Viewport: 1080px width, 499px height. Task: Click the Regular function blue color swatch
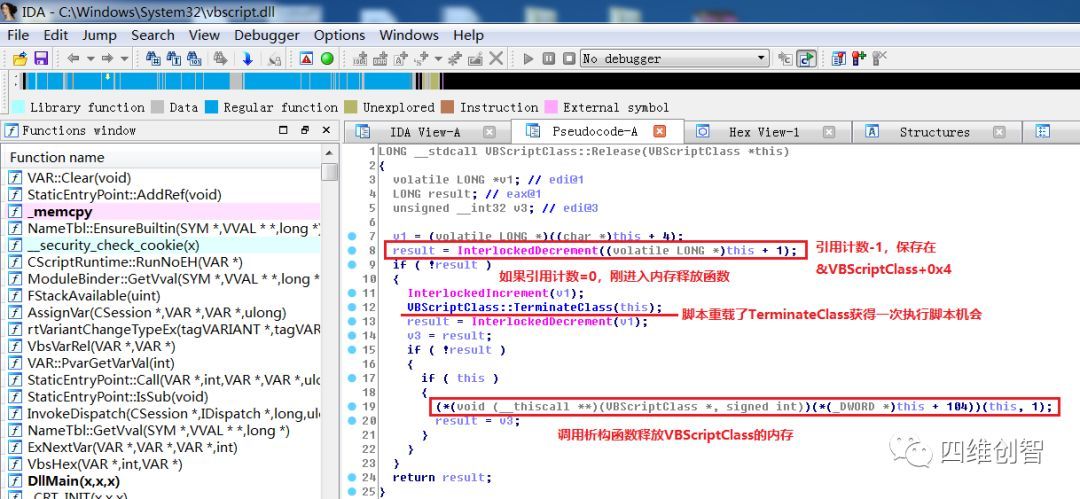click(x=212, y=107)
